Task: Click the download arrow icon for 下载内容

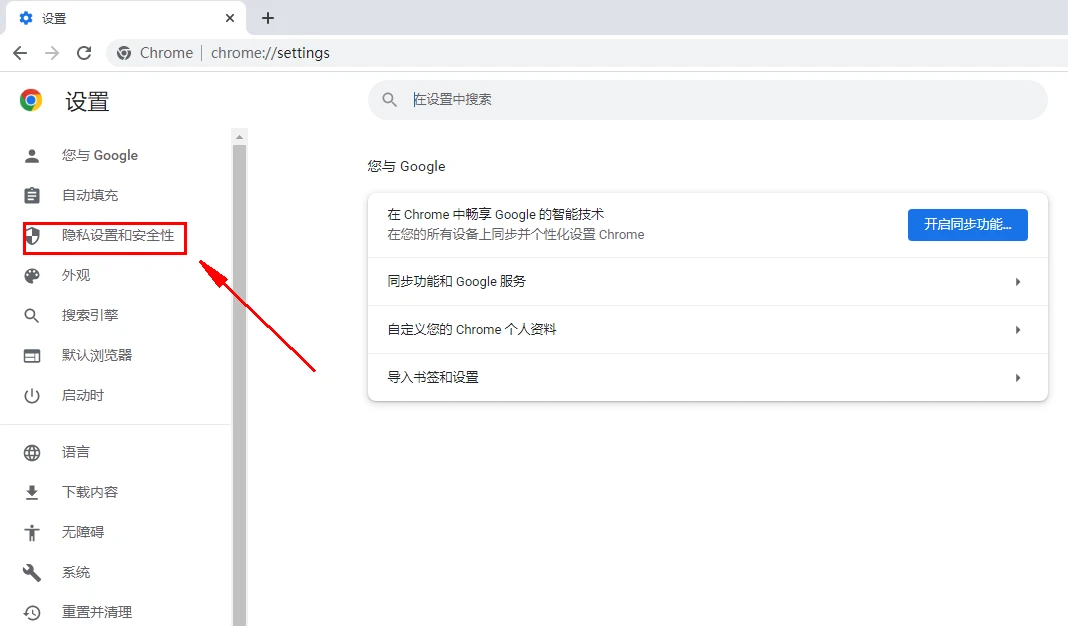Action: [x=31, y=491]
